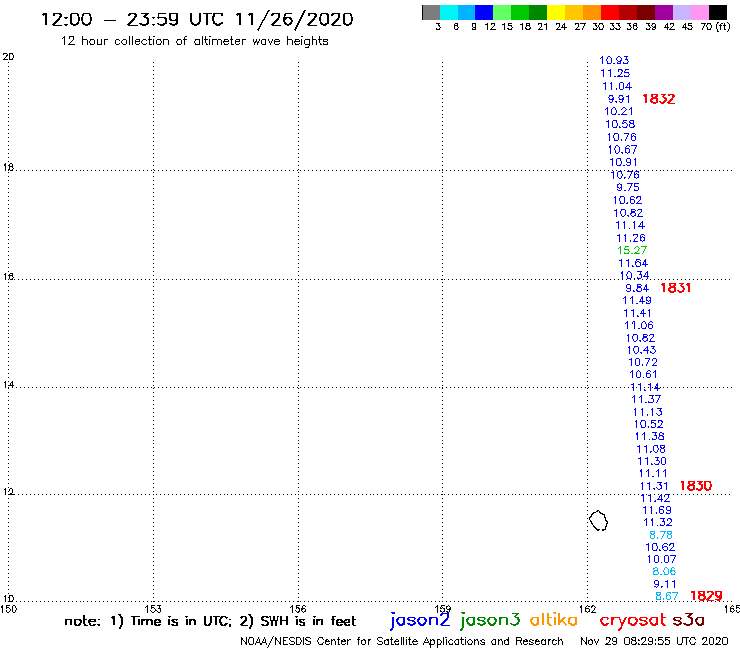The width and height of the screenshot is (740, 650).
Task: Click the wave height value '10.34'
Action: click(634, 275)
